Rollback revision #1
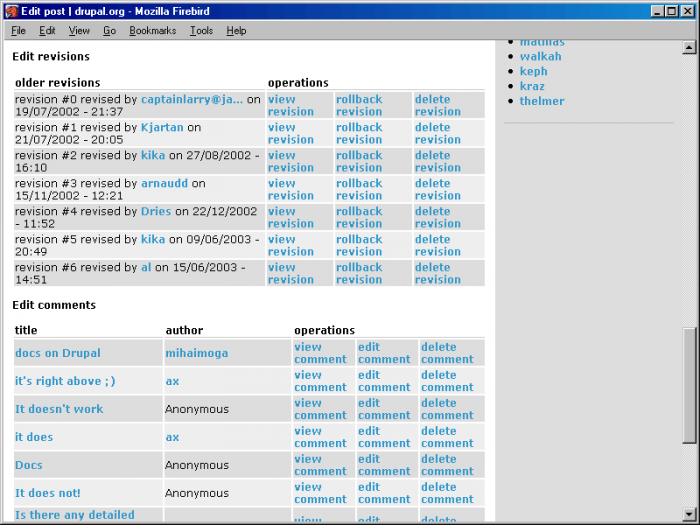 (x=359, y=133)
